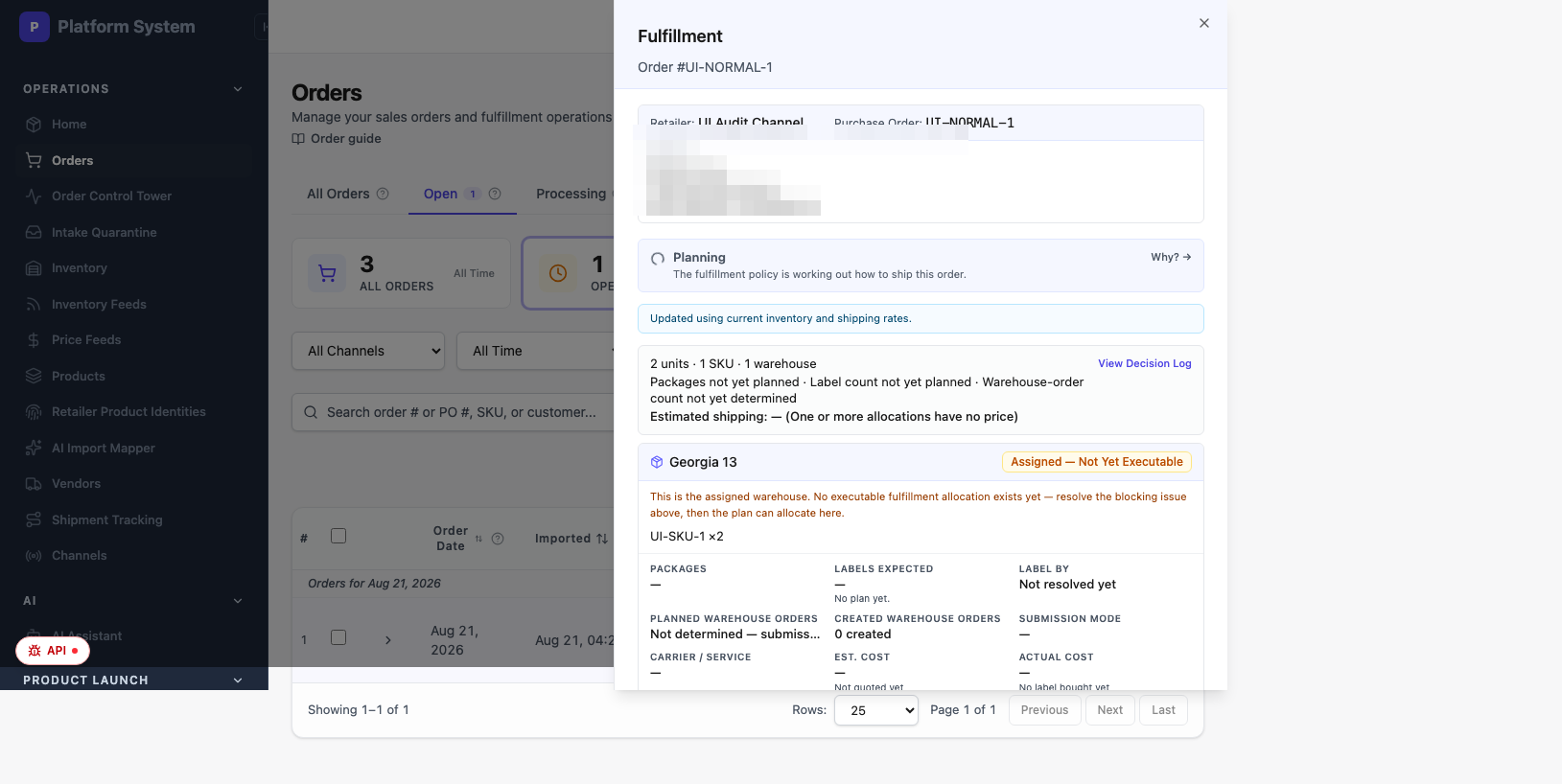
Task: Click Inventory Feeds RSS icon
Action: pos(34,304)
